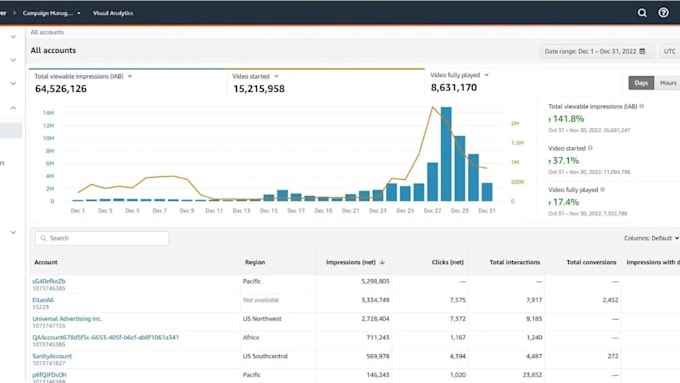This screenshot has height=383, width=680.
Task: Click the 64,526,126 total impressions figure
Action: (x=61, y=89)
